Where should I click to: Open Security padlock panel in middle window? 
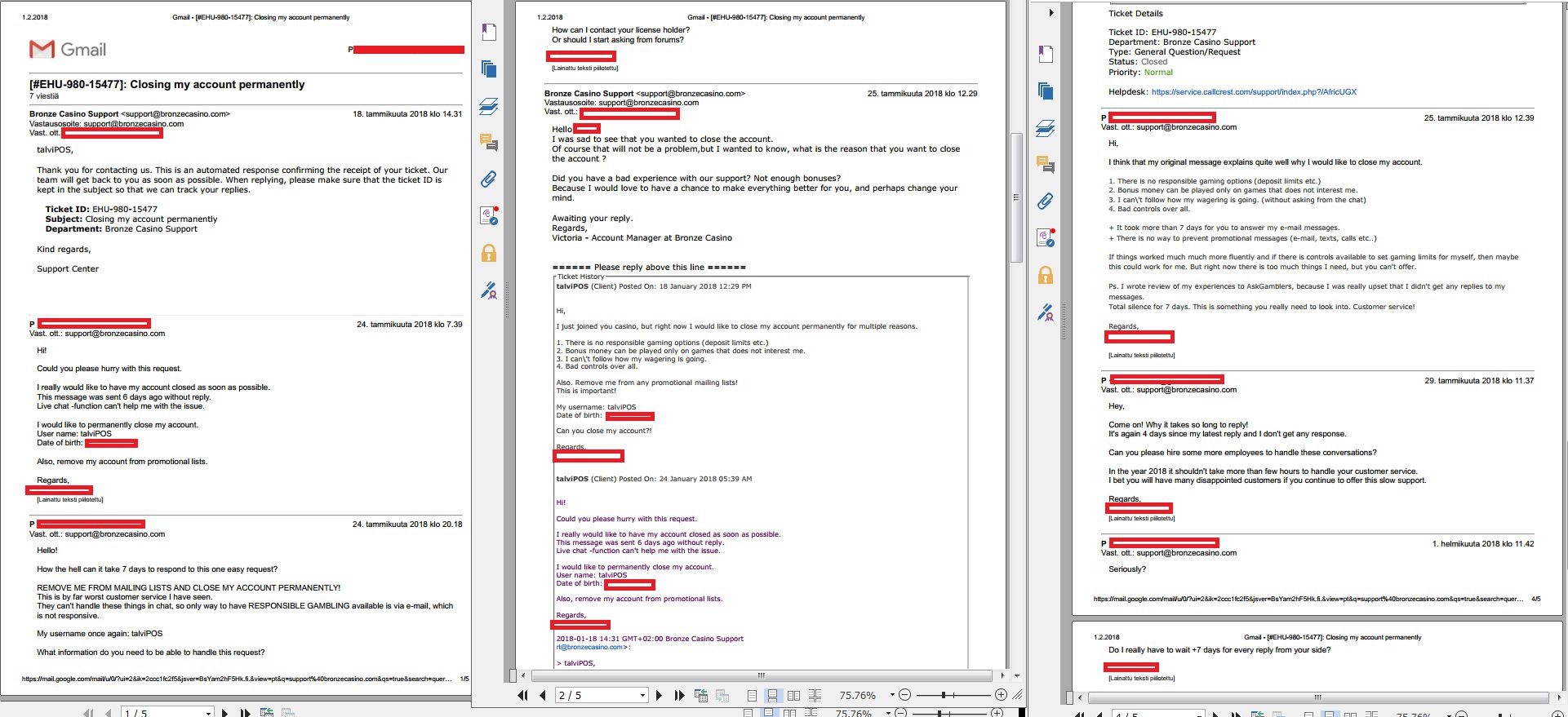[488, 253]
